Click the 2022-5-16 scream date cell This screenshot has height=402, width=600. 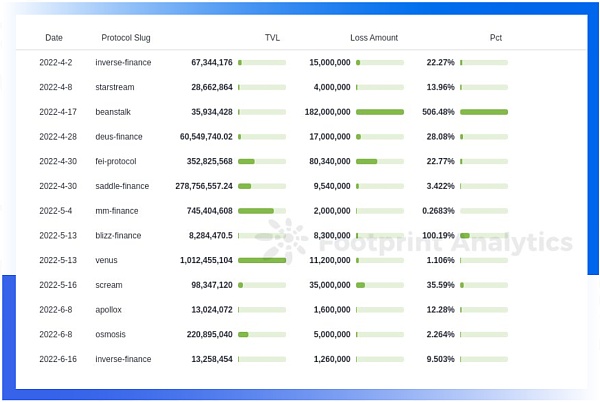(x=58, y=285)
